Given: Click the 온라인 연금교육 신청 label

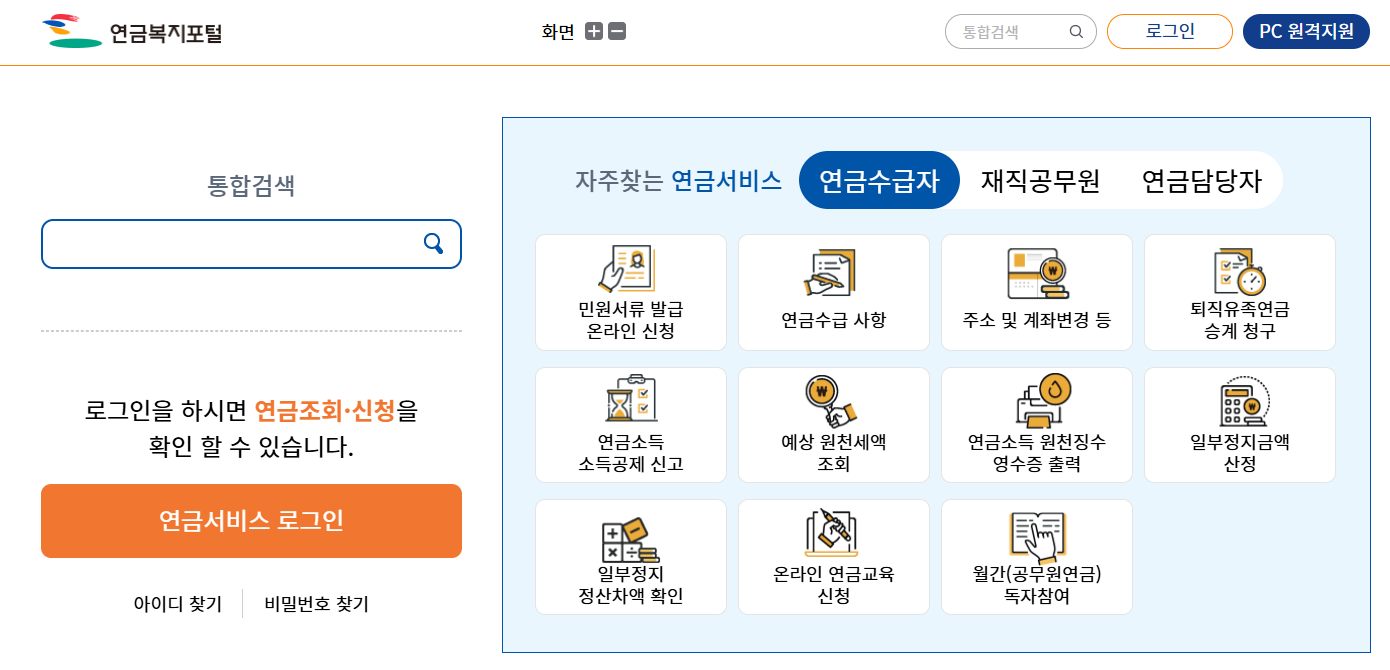Looking at the screenshot, I should point(834,585).
